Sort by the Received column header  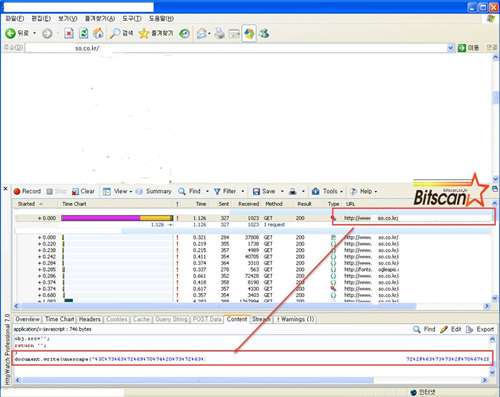(x=248, y=204)
